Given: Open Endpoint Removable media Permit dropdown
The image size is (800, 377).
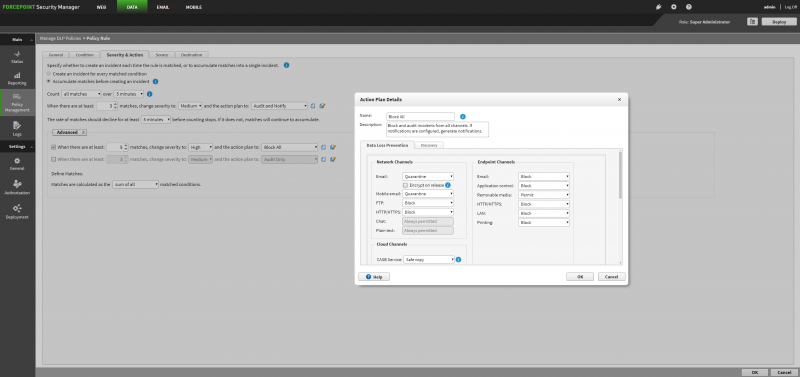Looking at the screenshot, I should [544, 195].
